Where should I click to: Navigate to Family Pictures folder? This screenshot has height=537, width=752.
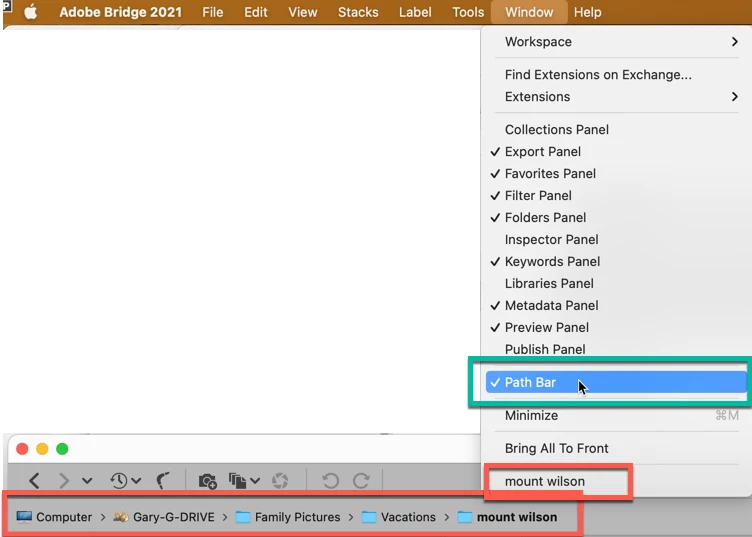tap(288, 517)
